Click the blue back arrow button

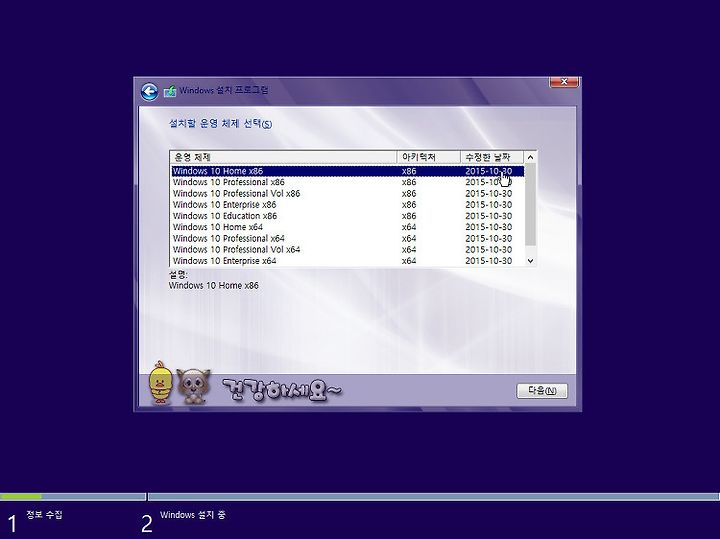[x=149, y=92]
